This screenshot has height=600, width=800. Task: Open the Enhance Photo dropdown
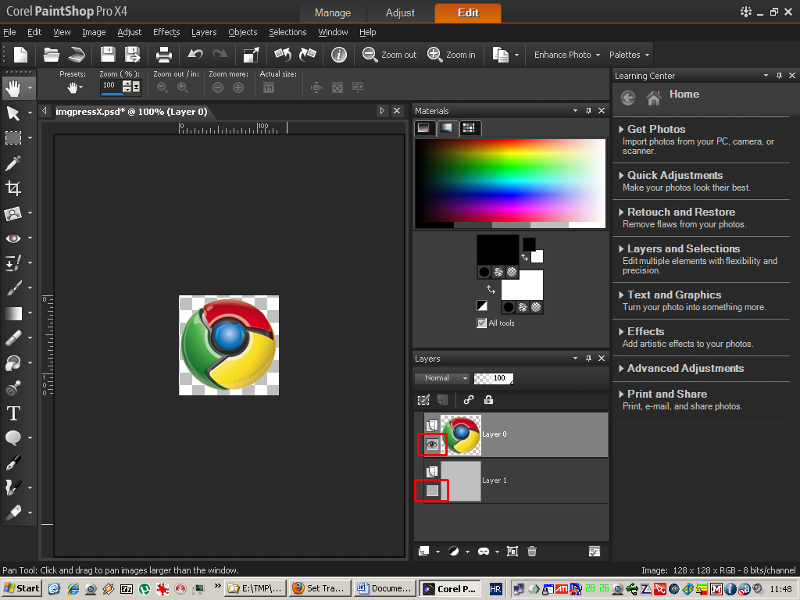pyautogui.click(x=566, y=55)
